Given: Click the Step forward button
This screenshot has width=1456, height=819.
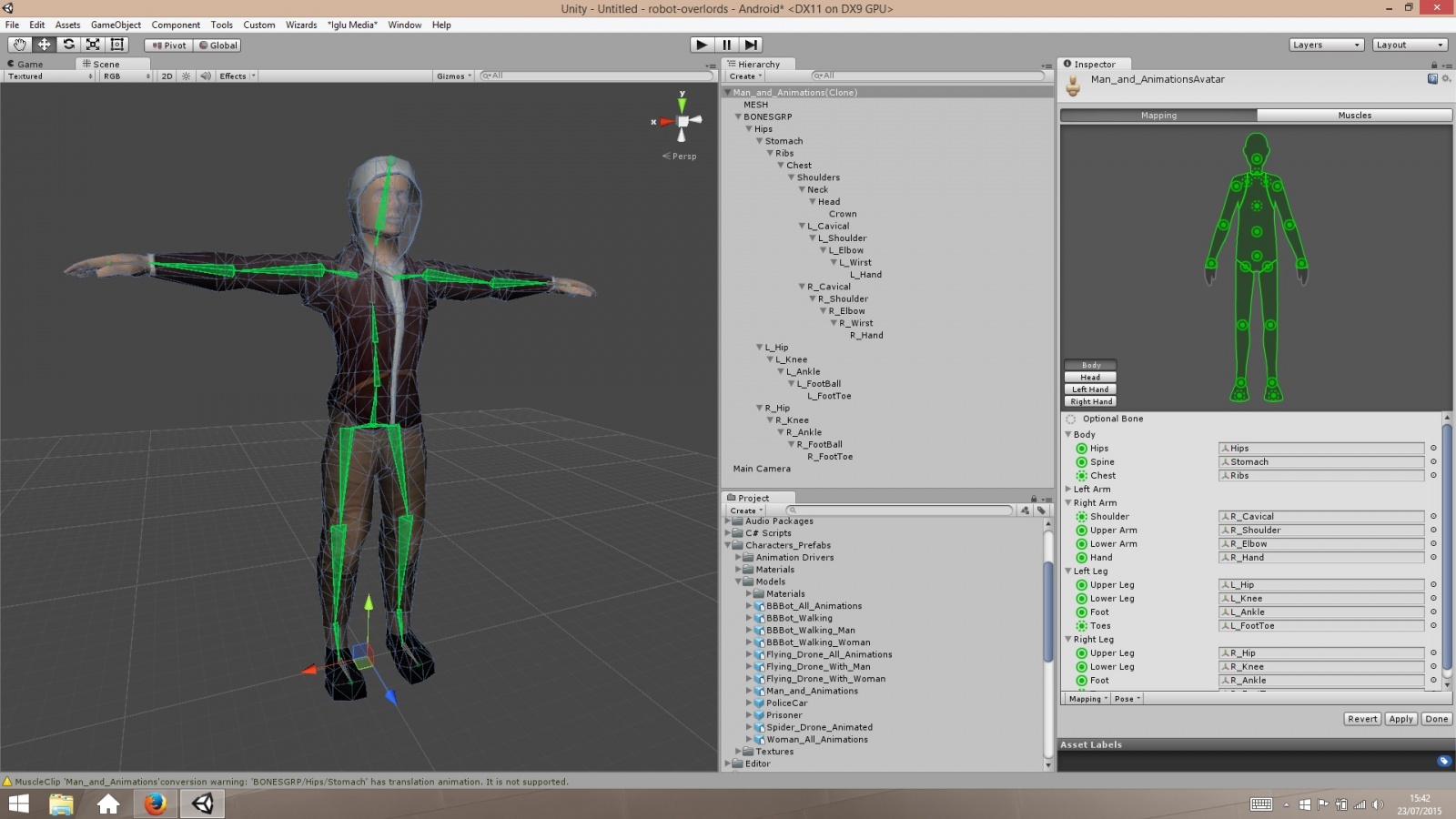Looking at the screenshot, I should tap(751, 45).
